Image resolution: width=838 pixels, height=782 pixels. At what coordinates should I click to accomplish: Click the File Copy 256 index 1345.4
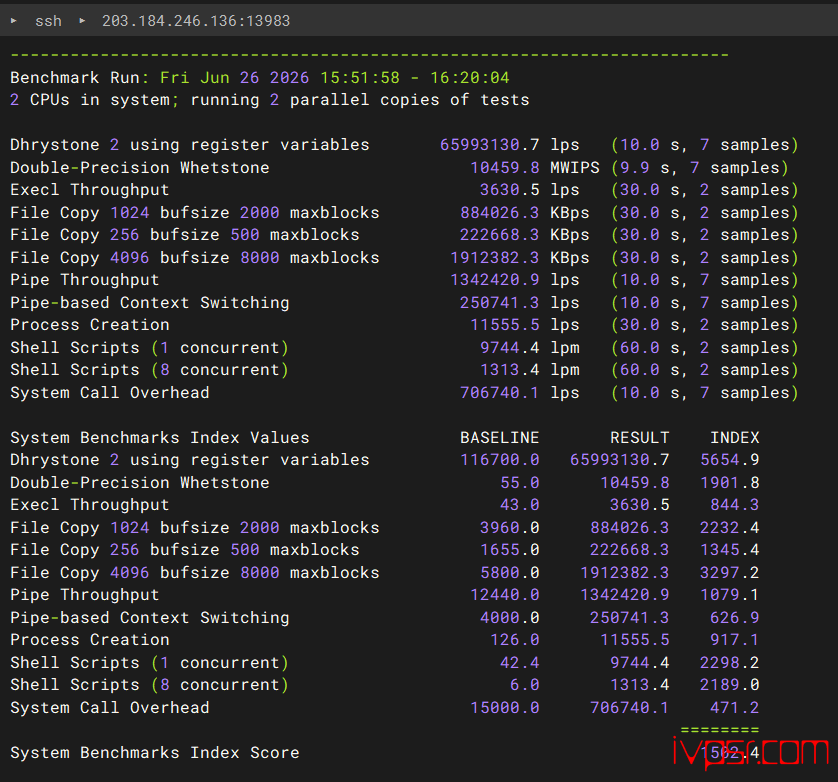(x=730, y=550)
